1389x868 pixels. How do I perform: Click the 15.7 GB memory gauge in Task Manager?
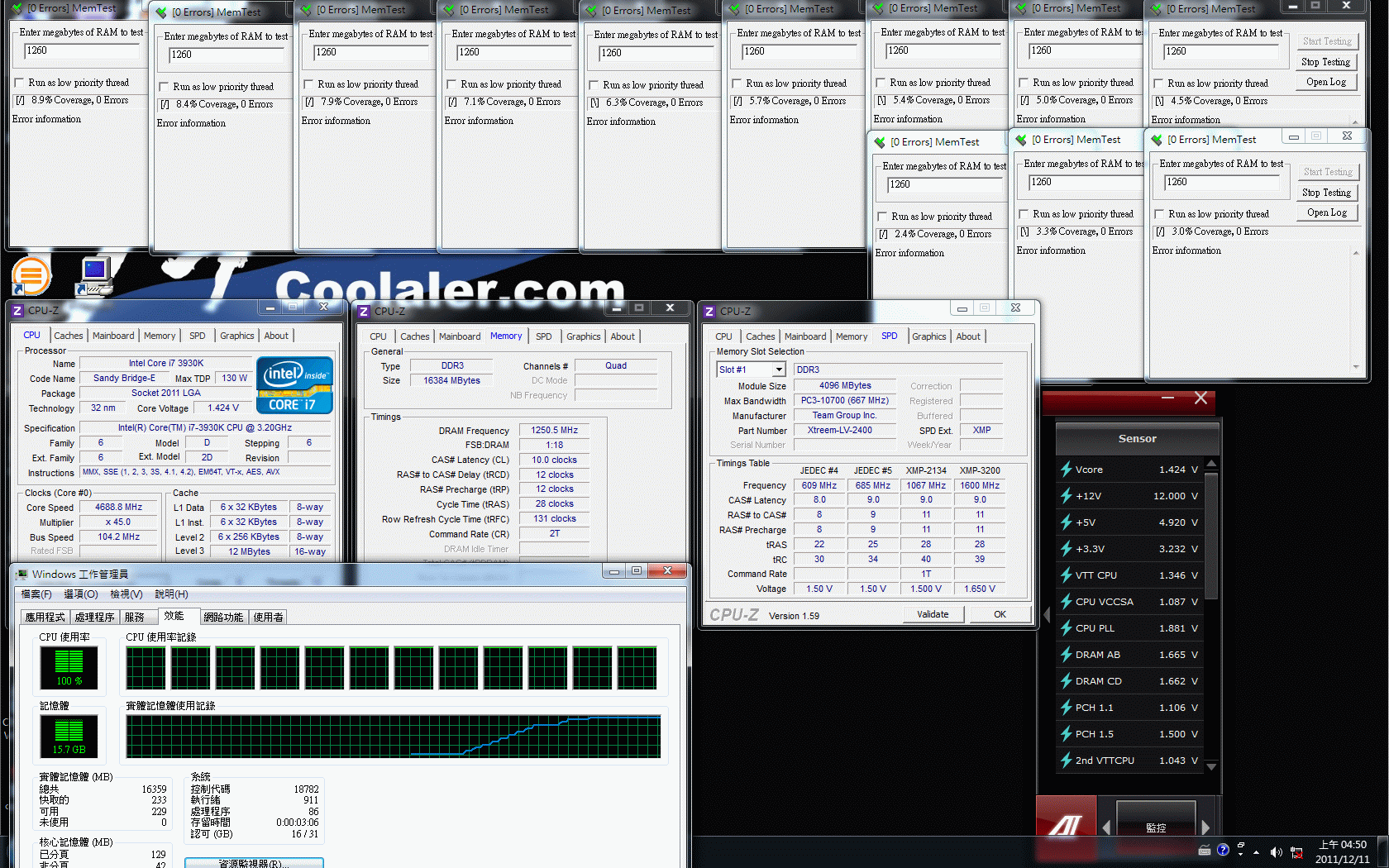click(69, 736)
